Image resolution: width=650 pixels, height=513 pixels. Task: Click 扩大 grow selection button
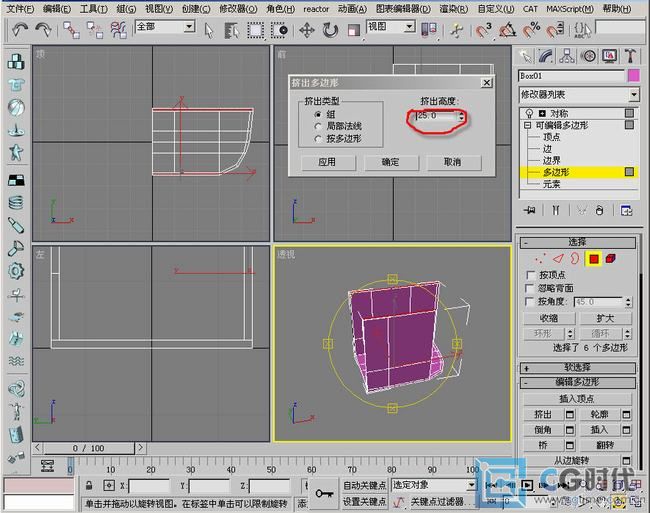coord(605,318)
